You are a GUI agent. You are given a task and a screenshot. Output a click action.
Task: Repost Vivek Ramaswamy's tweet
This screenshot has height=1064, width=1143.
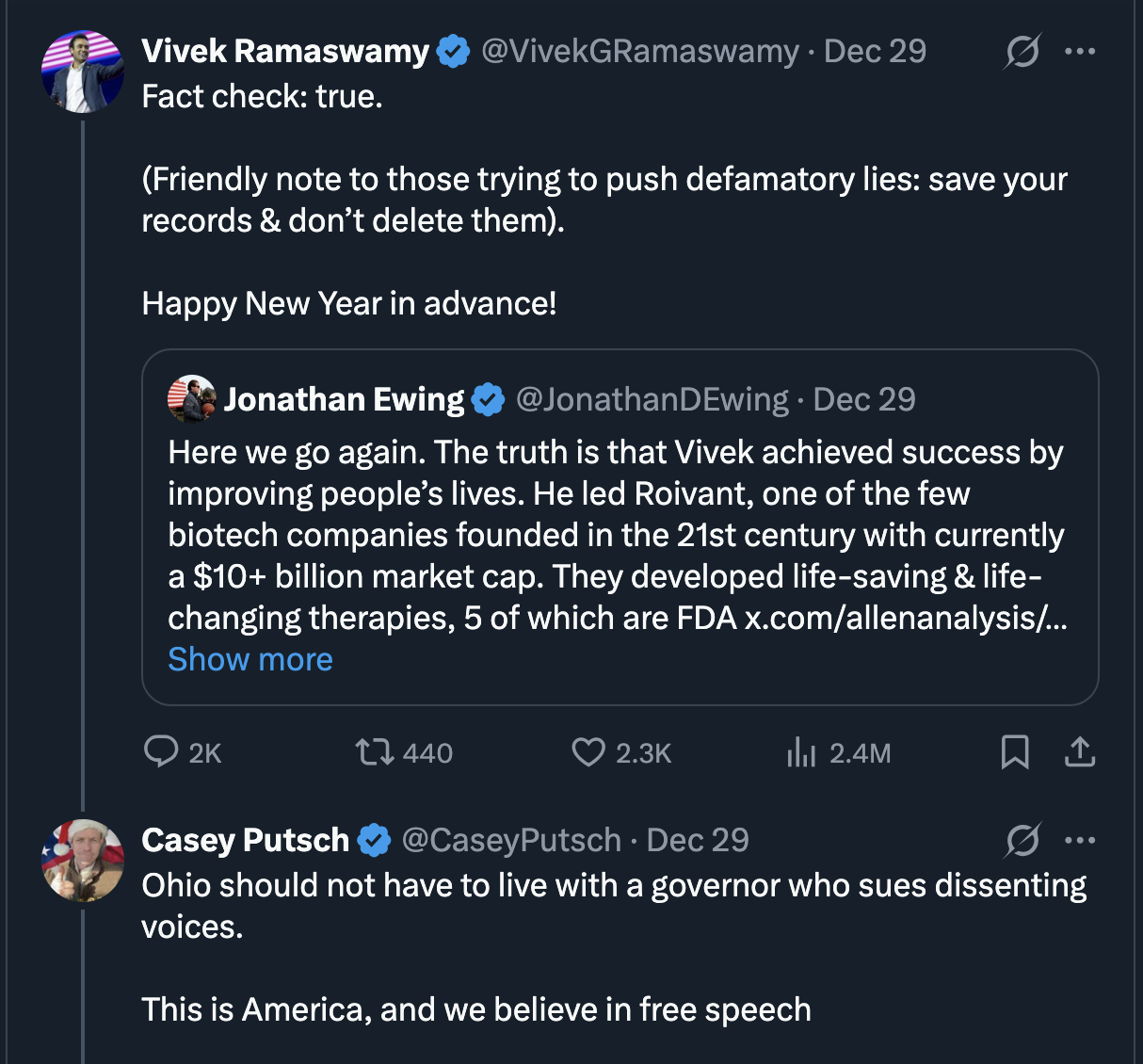[374, 752]
